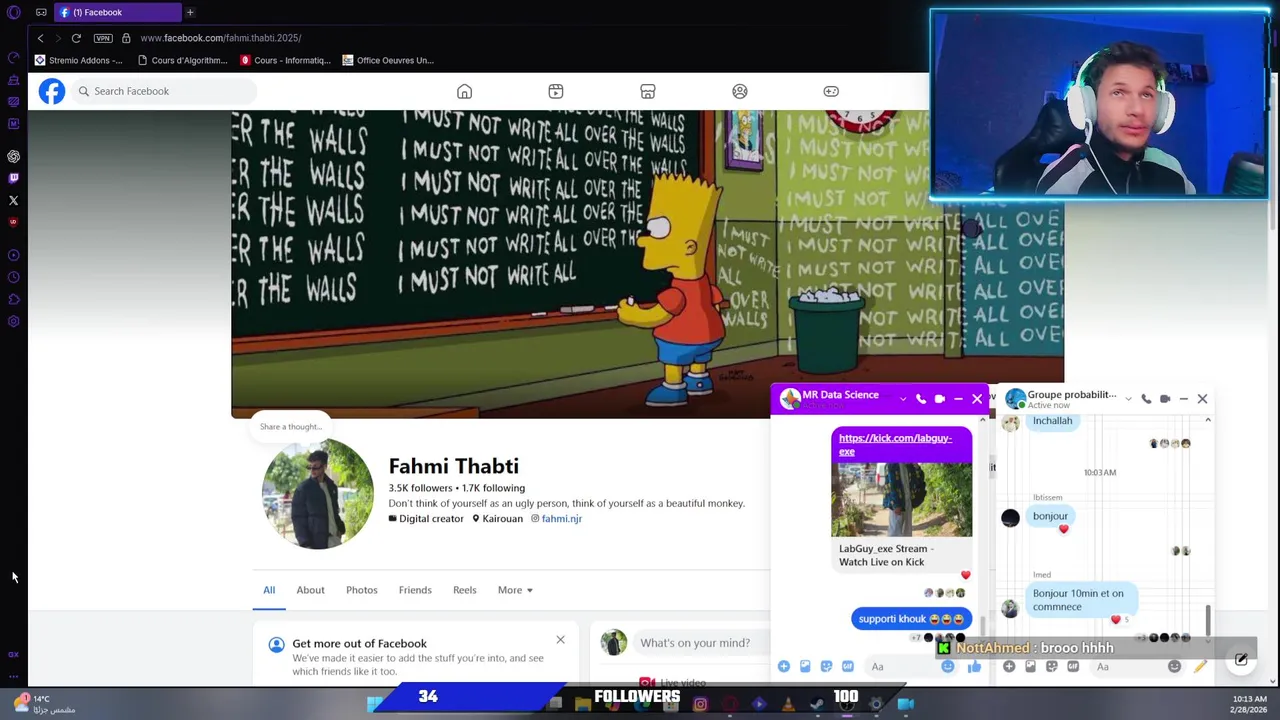Open Opera sidebar history clock icon
1280x720 pixels.
pos(13,277)
